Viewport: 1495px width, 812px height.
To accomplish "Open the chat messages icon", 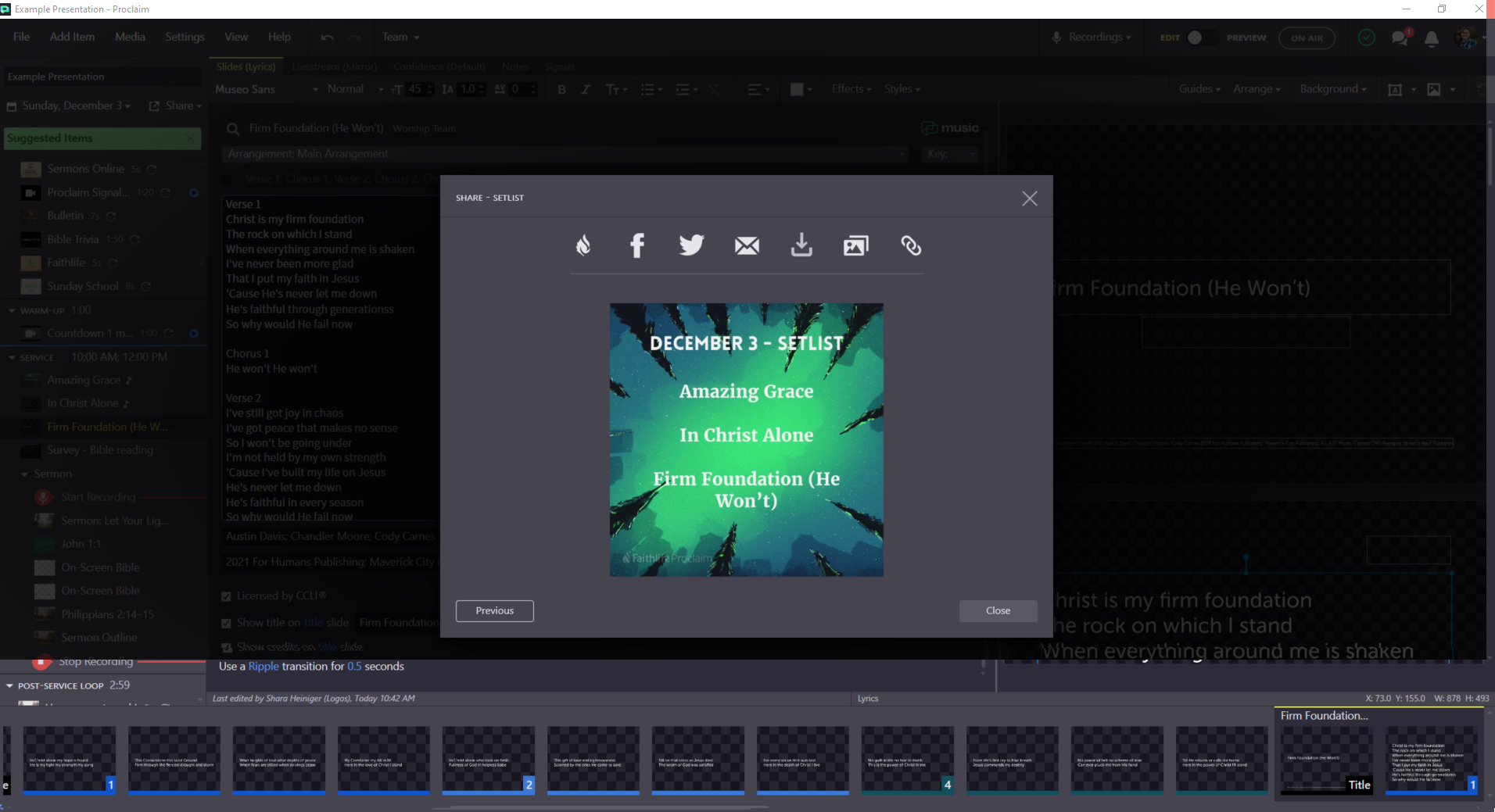I will (1400, 38).
